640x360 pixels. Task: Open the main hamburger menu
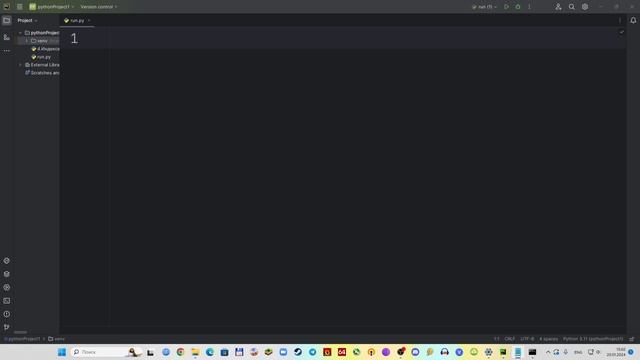[20, 7]
